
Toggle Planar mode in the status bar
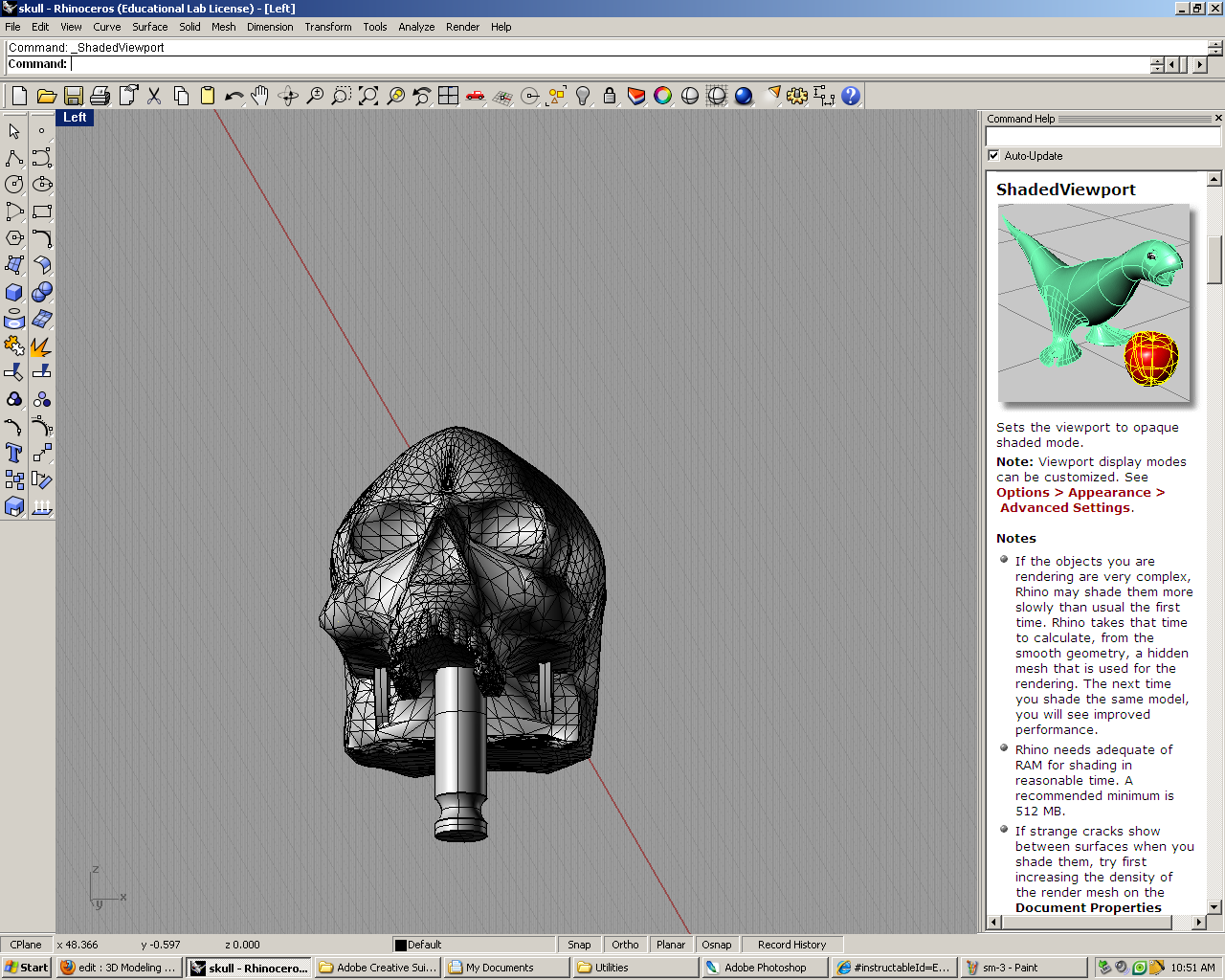[x=671, y=945]
